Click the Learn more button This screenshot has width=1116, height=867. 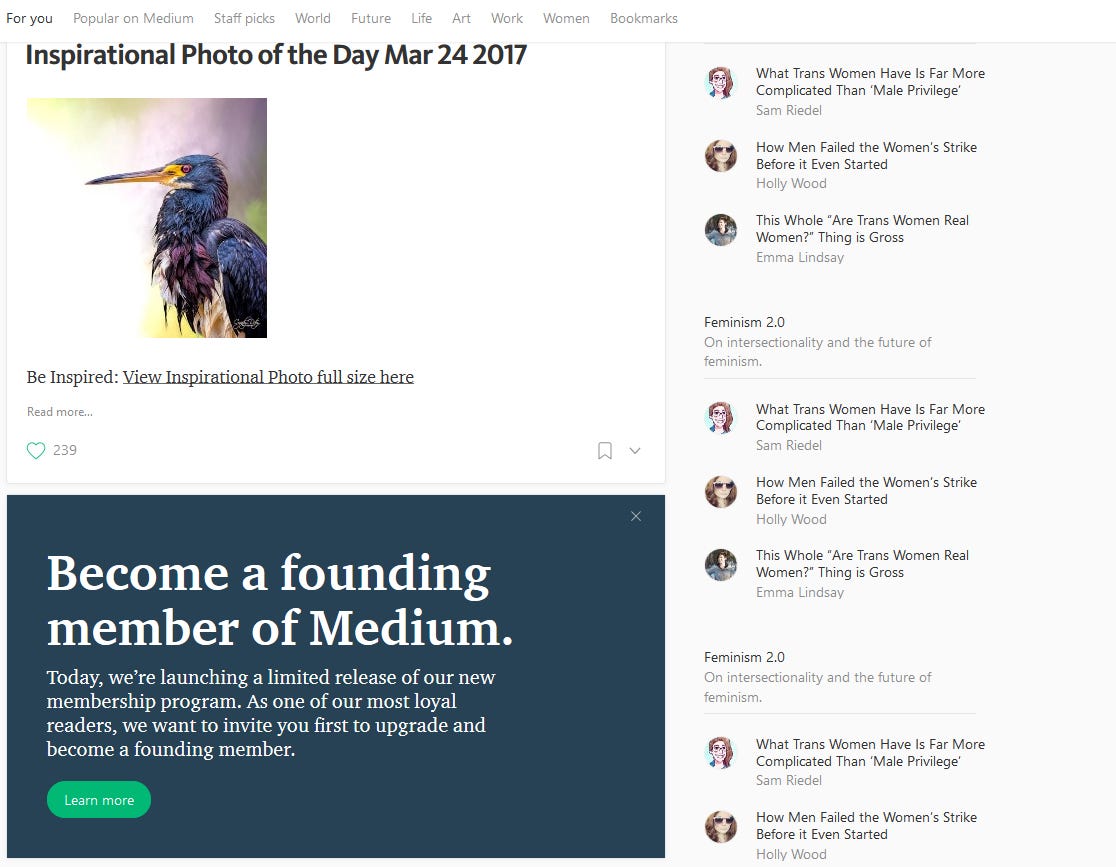coord(99,800)
